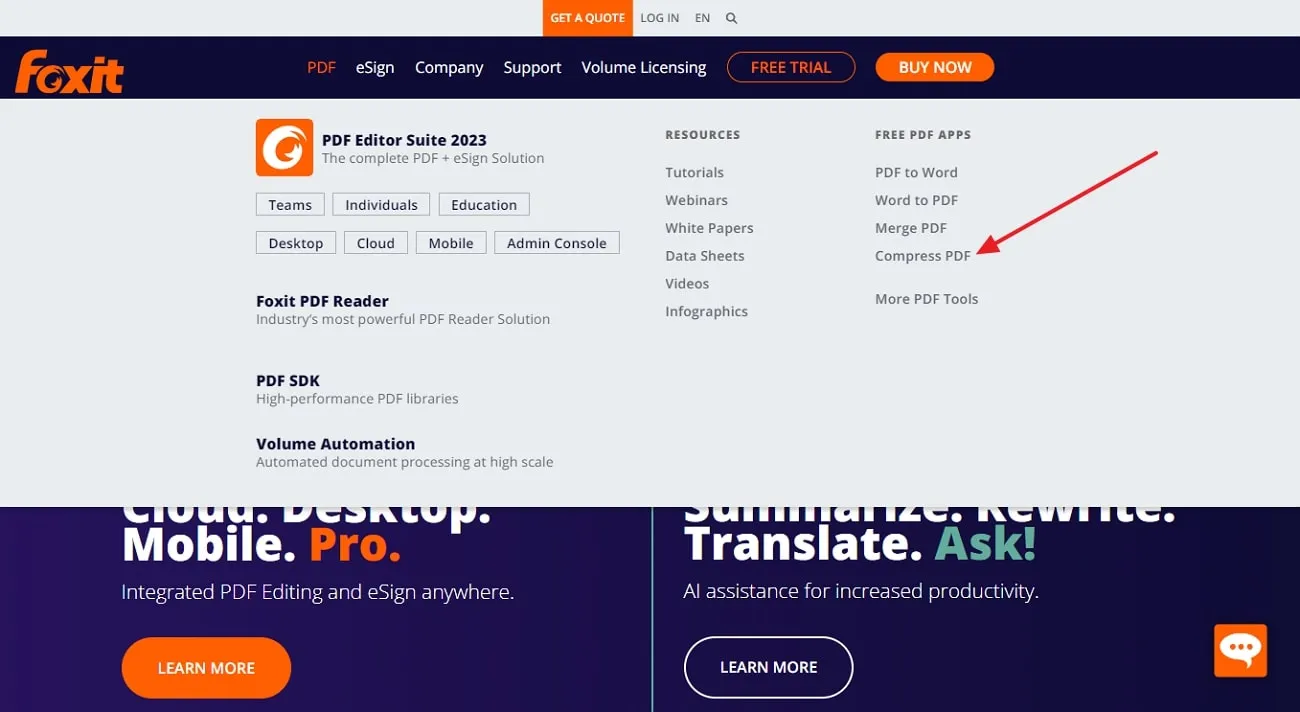Click 'Integrated PDF Editing and eSign anywhere.' text
This screenshot has height=712, width=1300.
pyautogui.click(x=318, y=592)
